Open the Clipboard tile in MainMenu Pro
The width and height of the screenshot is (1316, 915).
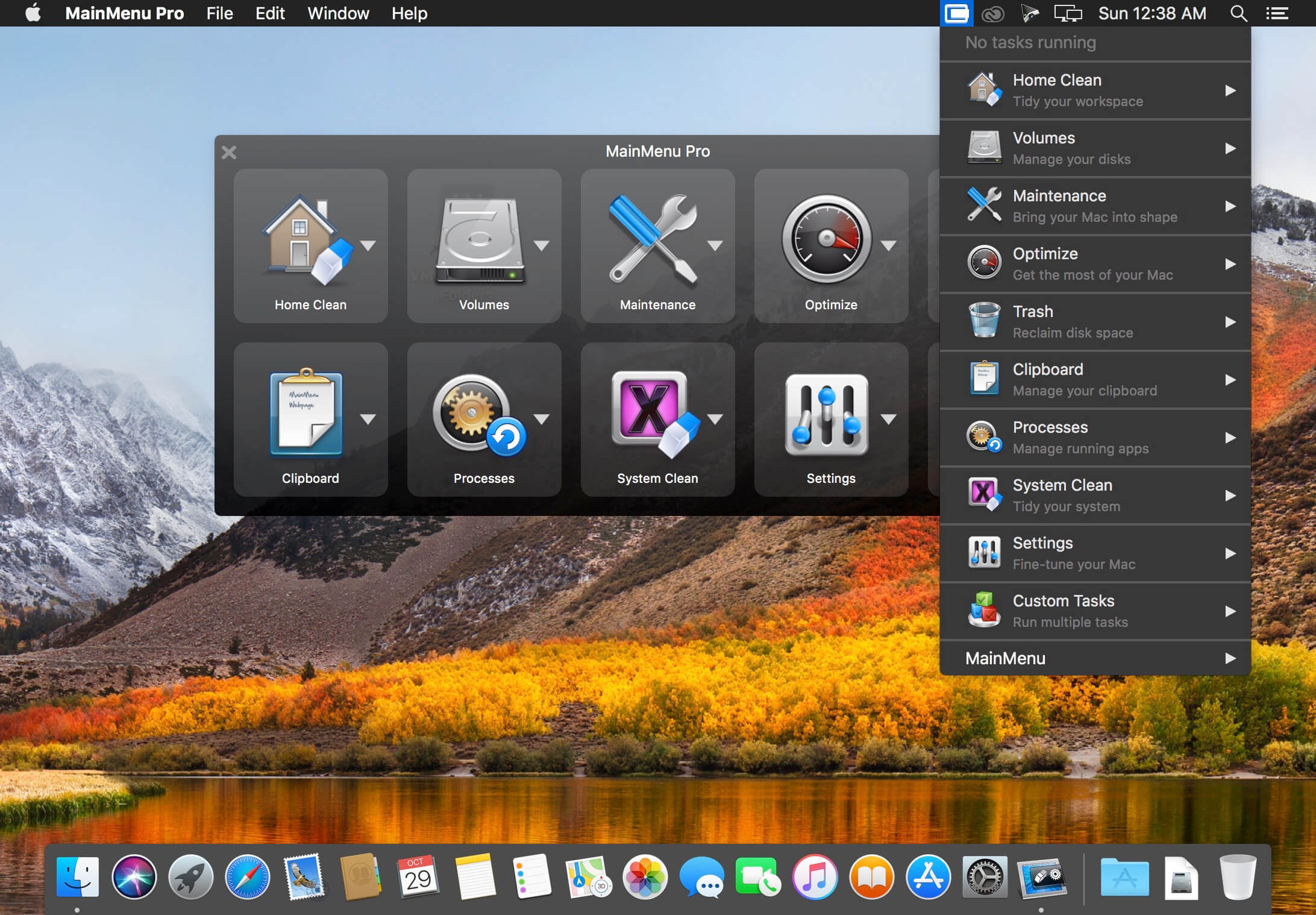click(x=306, y=412)
